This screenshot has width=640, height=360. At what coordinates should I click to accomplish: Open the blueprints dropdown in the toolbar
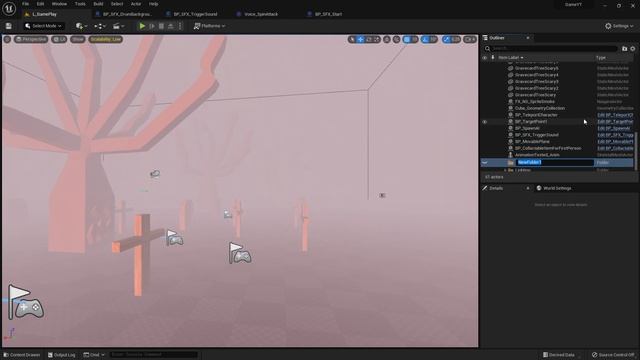coord(100,26)
